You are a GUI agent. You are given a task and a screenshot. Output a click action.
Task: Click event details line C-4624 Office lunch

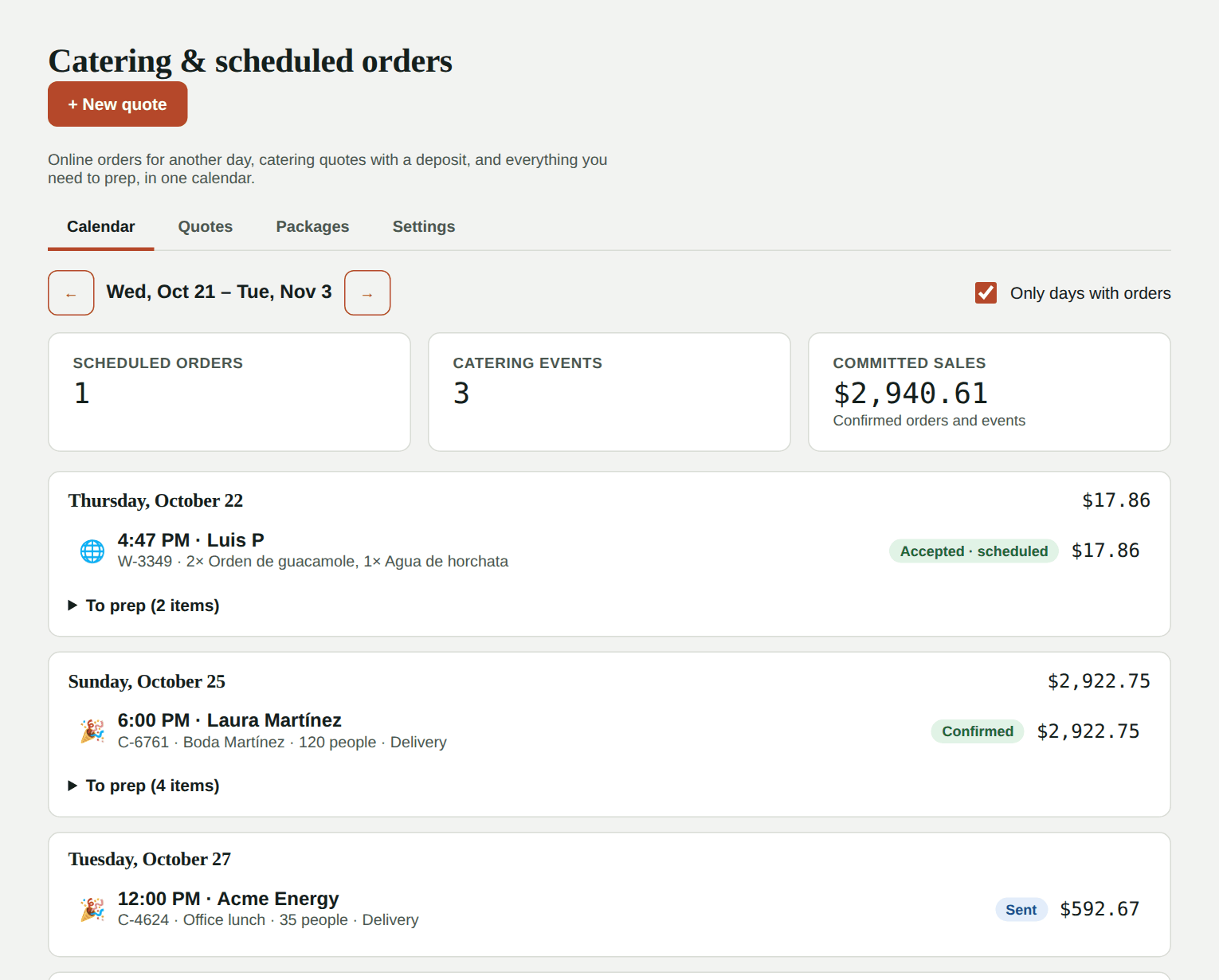[x=268, y=920]
